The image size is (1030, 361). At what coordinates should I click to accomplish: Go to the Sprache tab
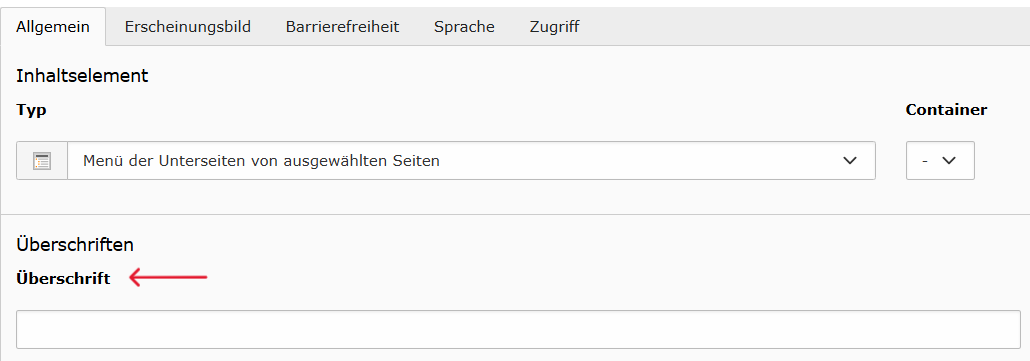pos(464,27)
